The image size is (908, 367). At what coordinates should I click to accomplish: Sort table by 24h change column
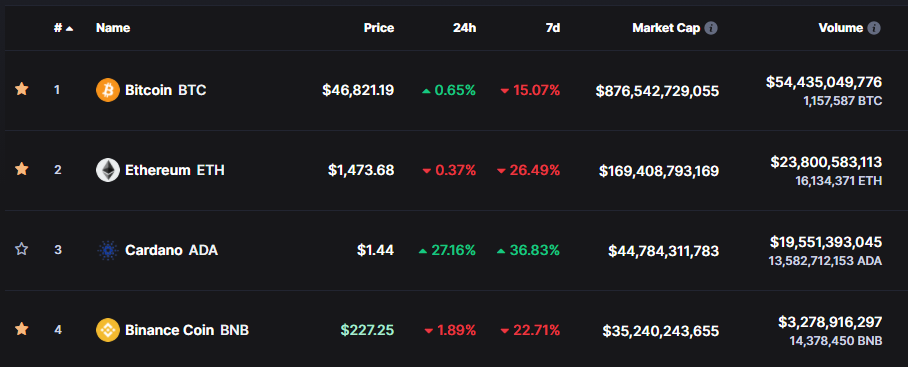pyautogui.click(x=464, y=28)
